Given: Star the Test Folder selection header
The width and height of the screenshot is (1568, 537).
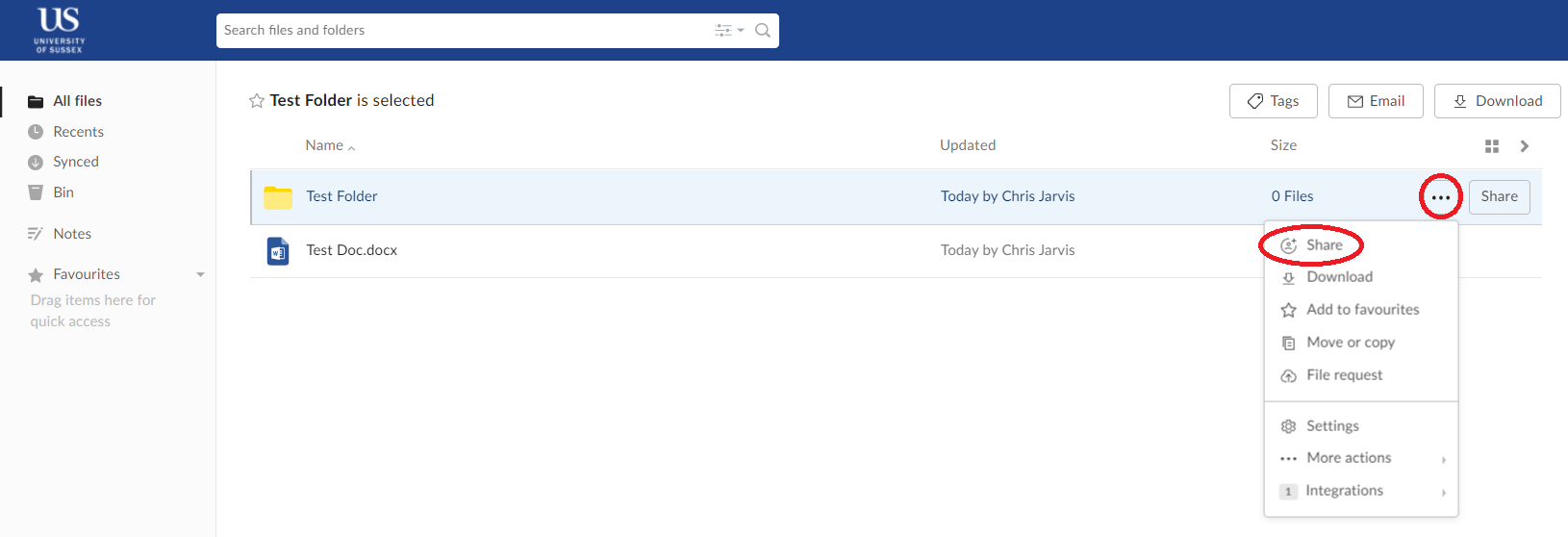Looking at the screenshot, I should 257,101.
